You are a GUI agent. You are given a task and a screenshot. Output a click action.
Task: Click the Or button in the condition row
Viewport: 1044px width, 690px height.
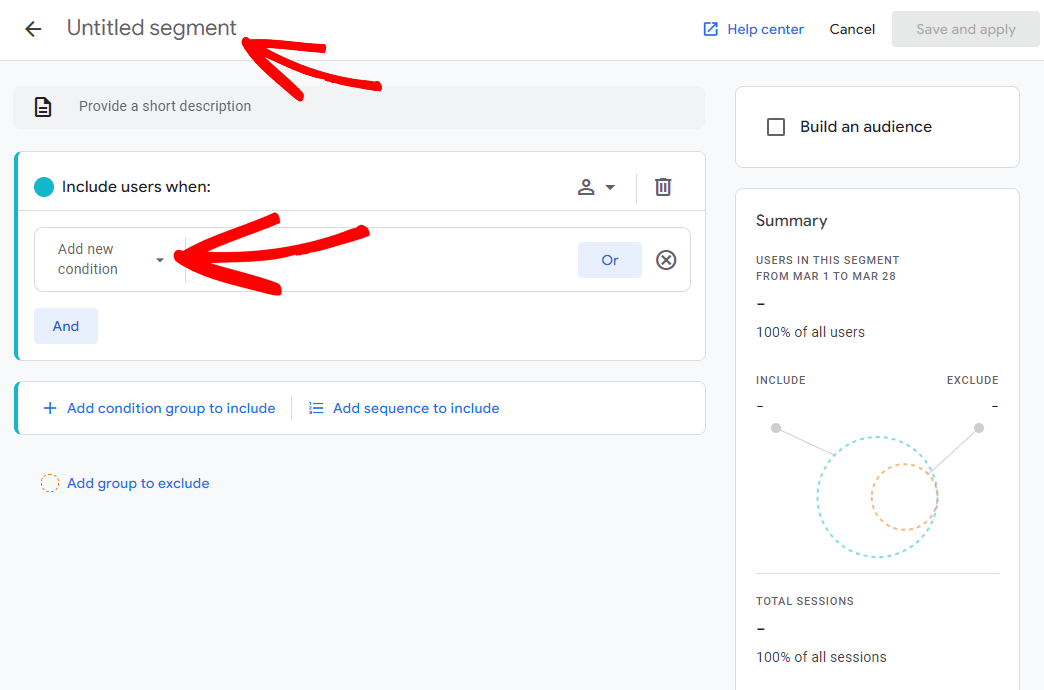coord(609,259)
